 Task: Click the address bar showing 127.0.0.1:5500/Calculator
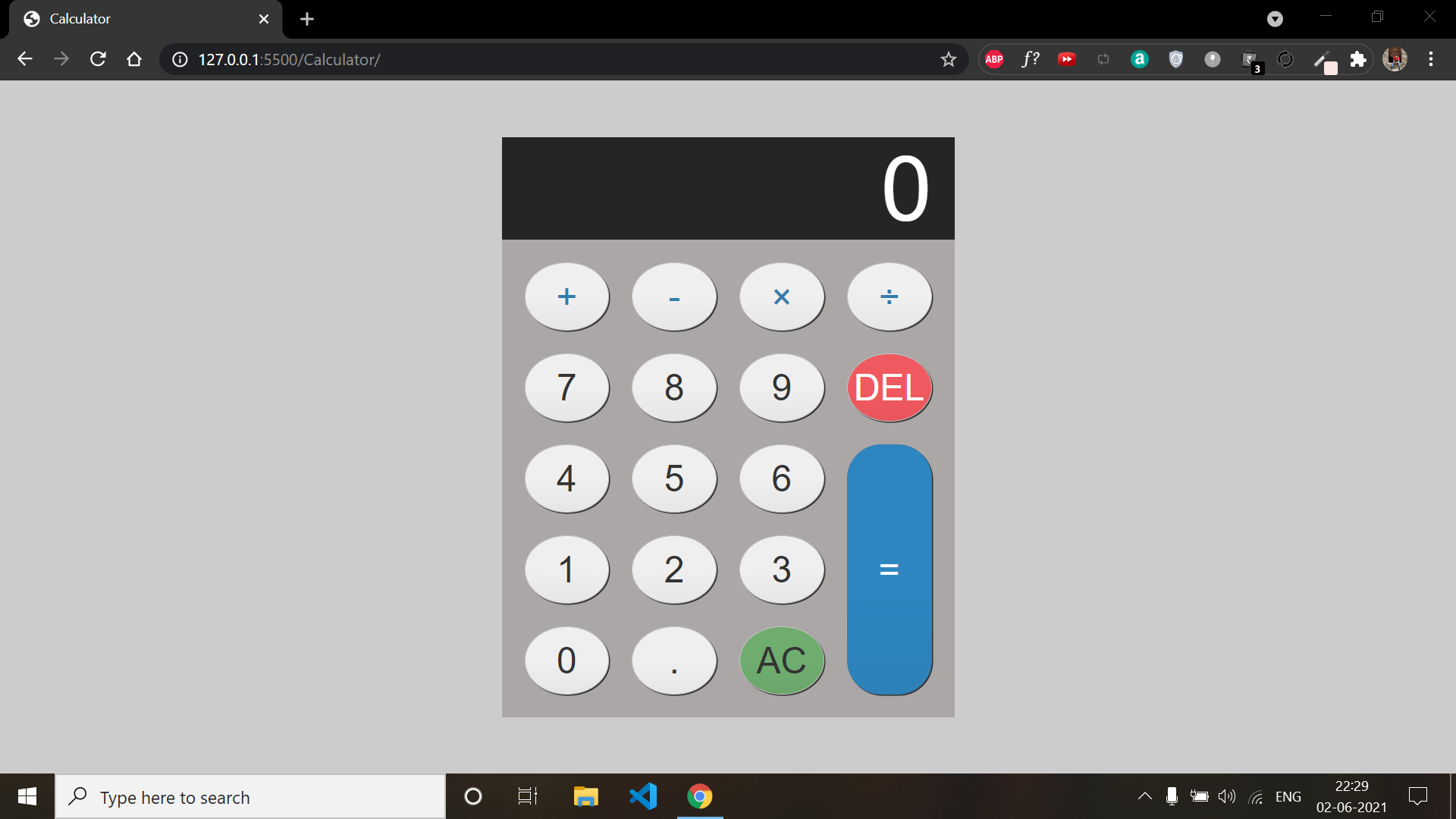455,59
